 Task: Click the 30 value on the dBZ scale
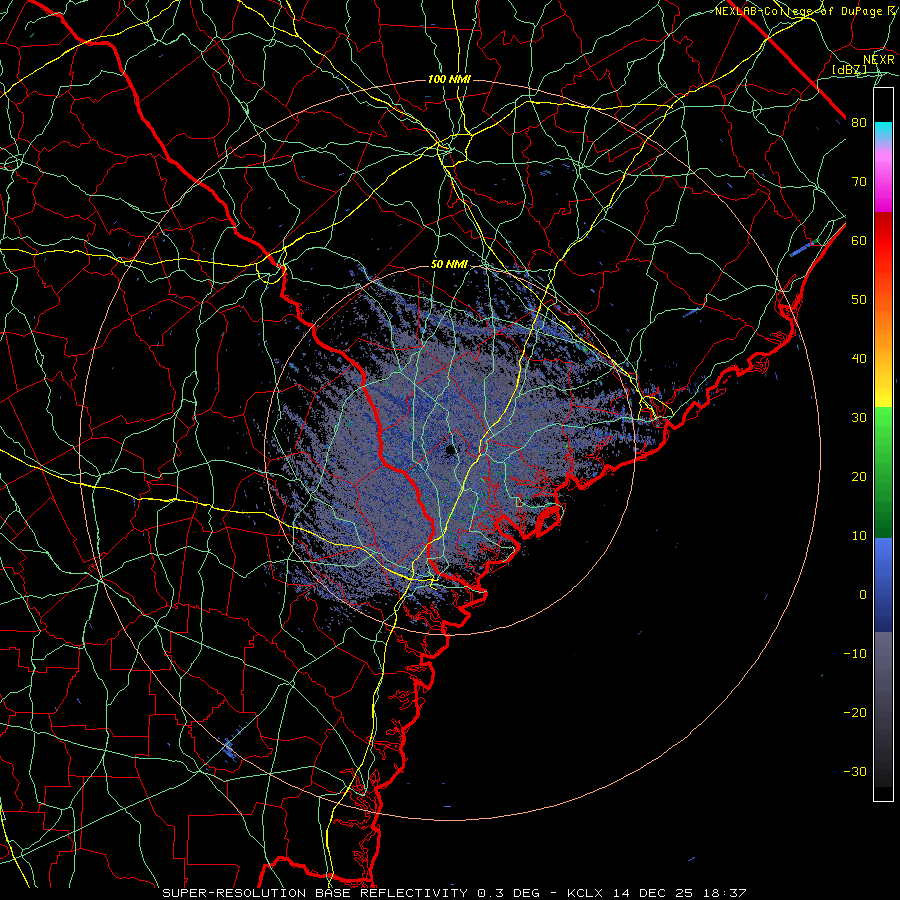(x=859, y=418)
